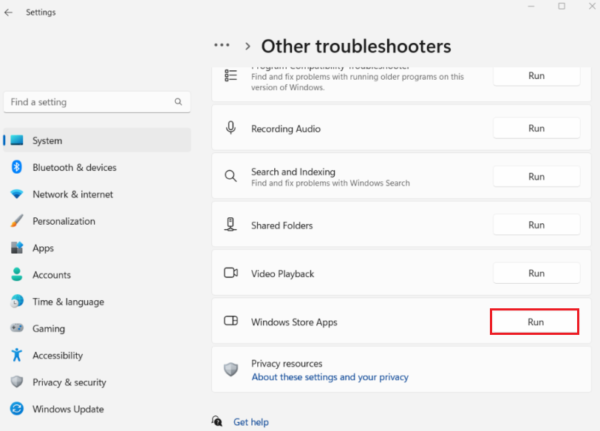
Task: Click the Network & internet wifi icon
Action: (x=17, y=194)
